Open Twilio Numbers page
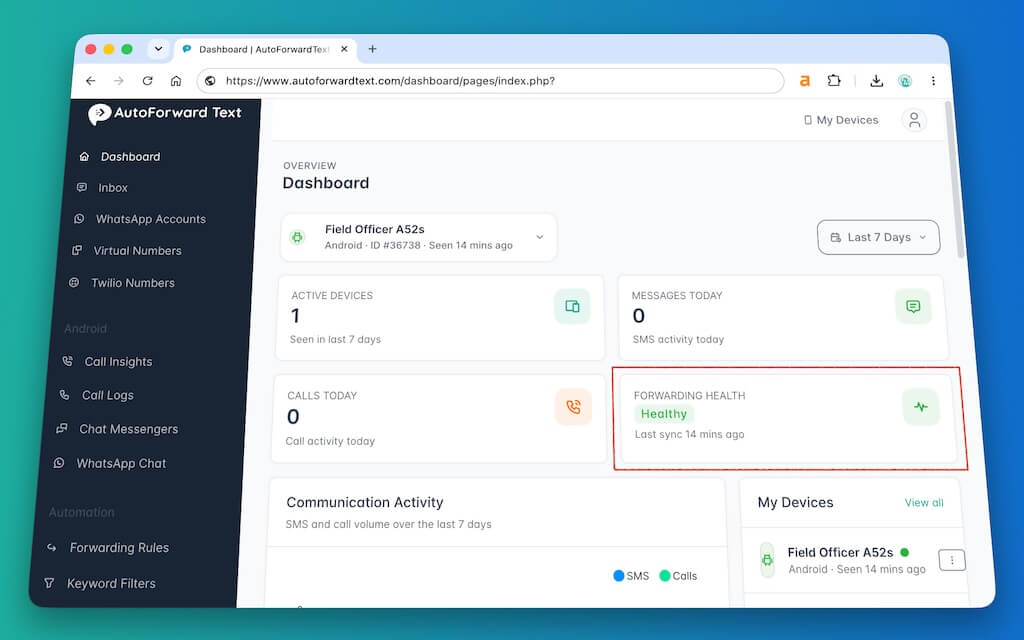Screen dimensions: 1024x640 tap(133, 283)
